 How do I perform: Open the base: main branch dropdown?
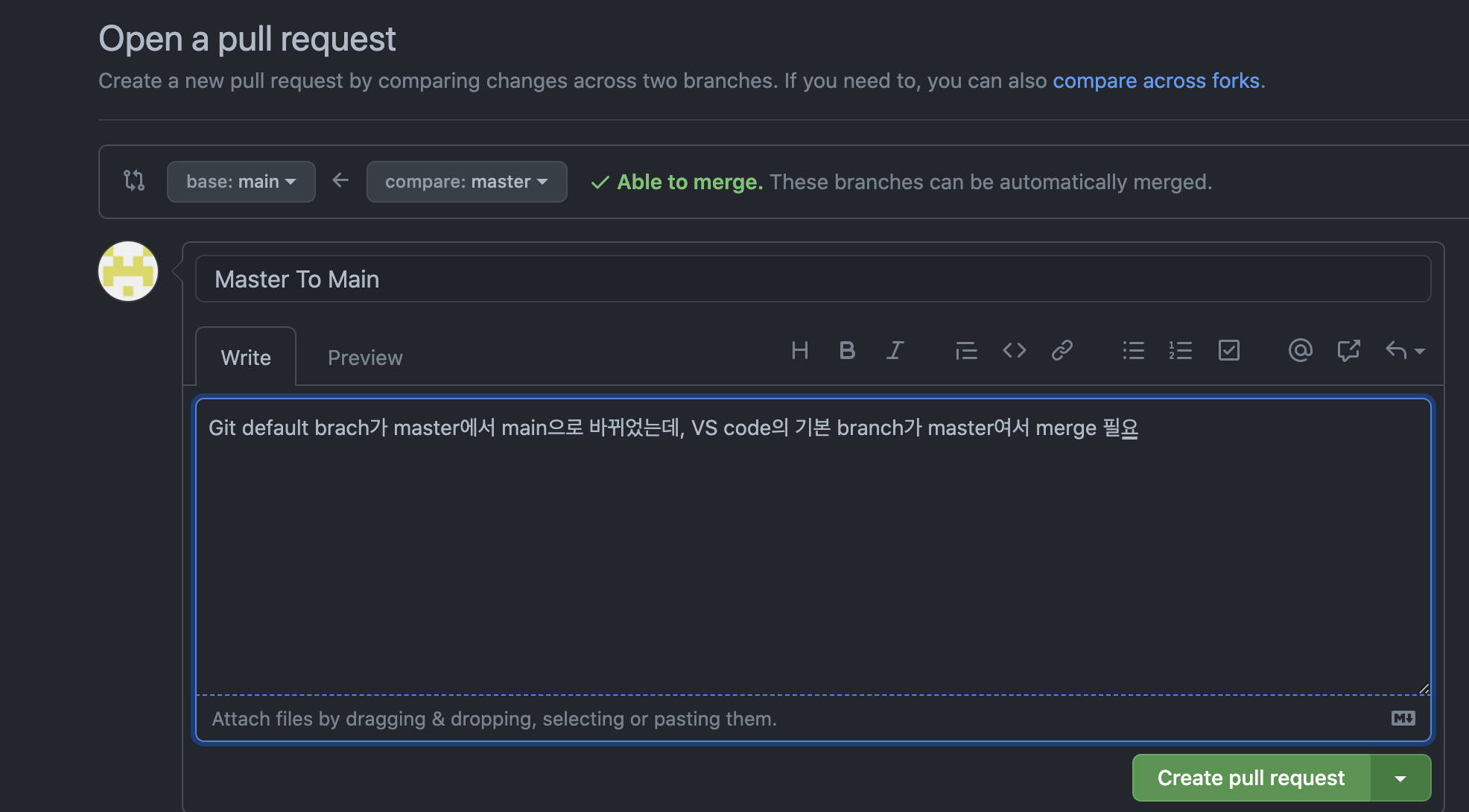[x=241, y=182]
